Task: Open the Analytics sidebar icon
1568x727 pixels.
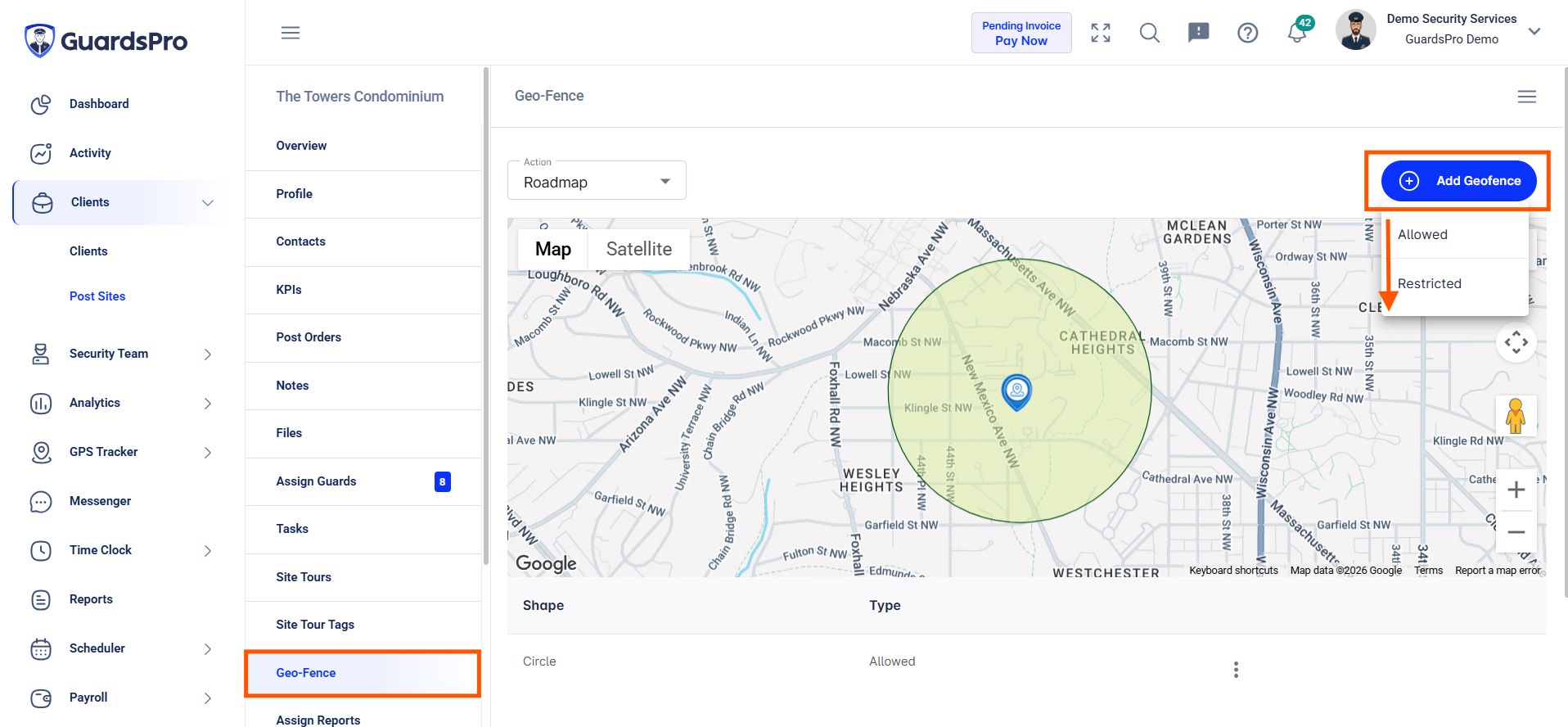Action: click(41, 403)
